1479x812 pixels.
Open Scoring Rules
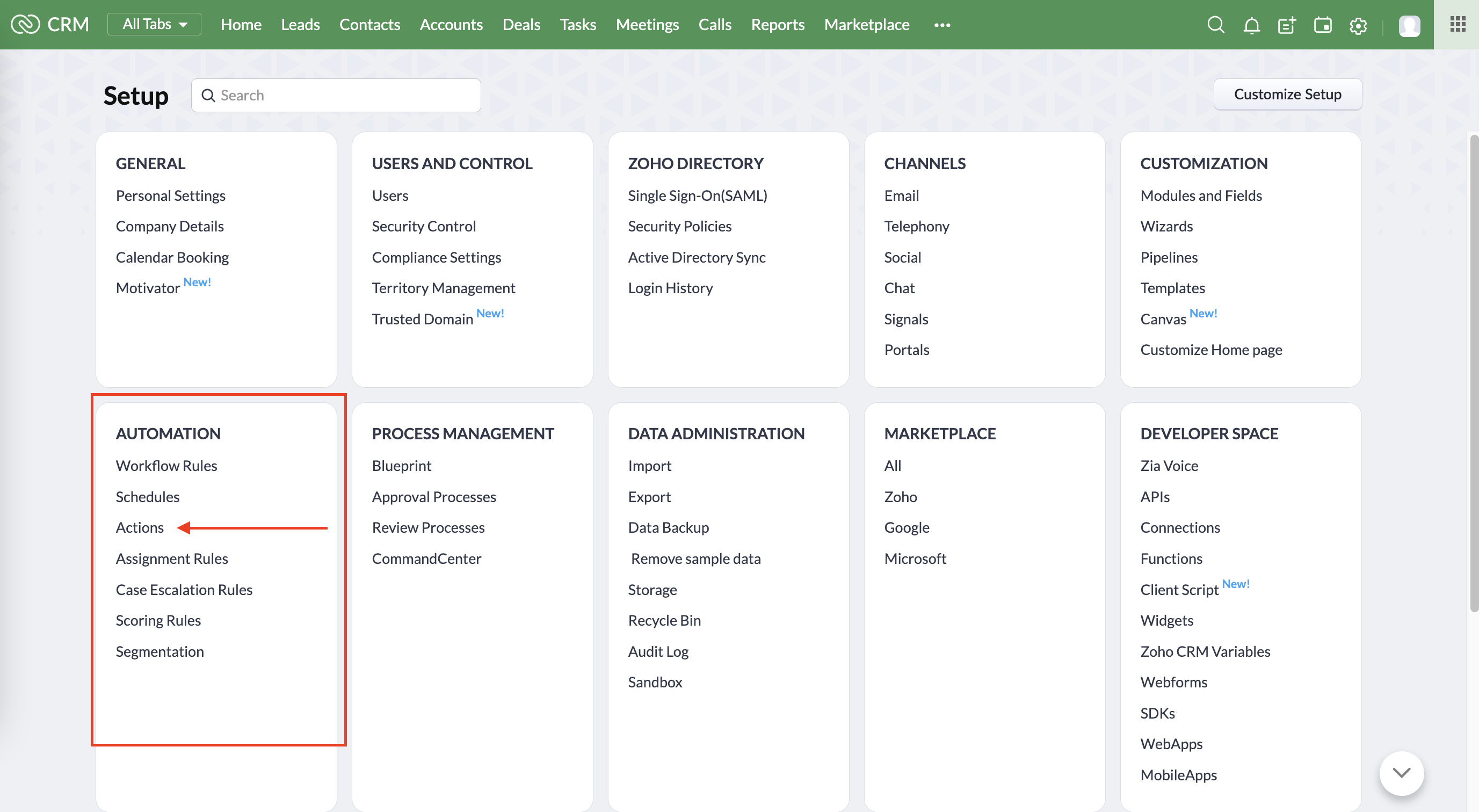[158, 620]
